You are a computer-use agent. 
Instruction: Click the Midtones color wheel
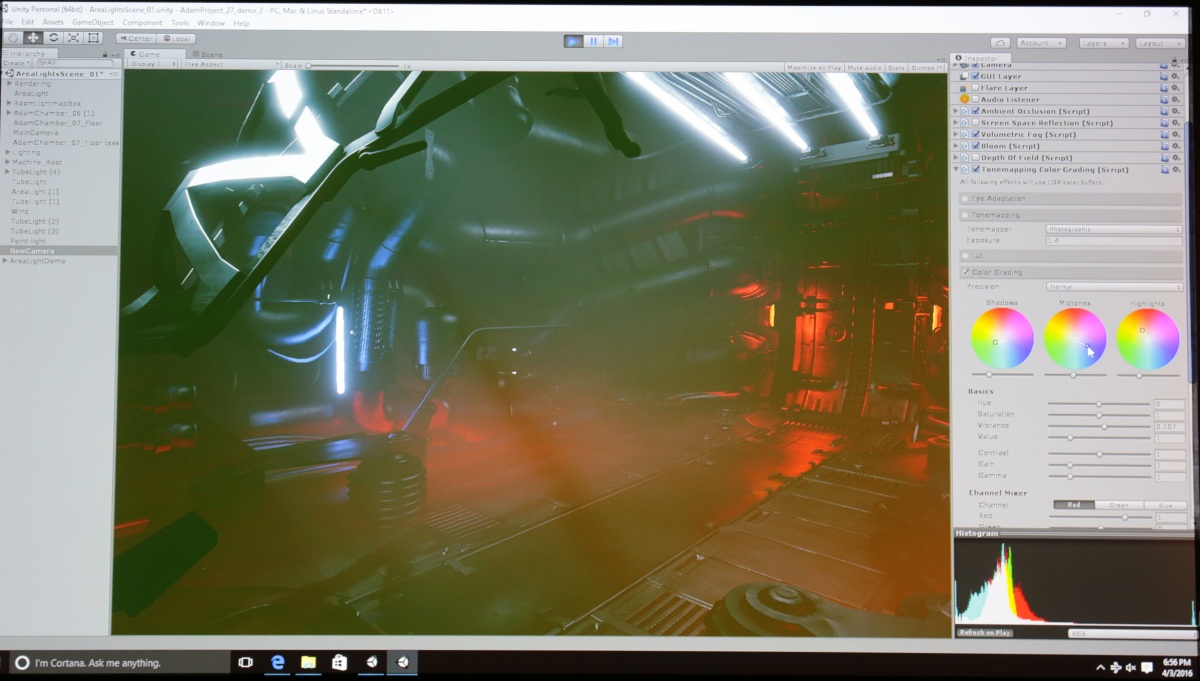pyautogui.click(x=1075, y=339)
